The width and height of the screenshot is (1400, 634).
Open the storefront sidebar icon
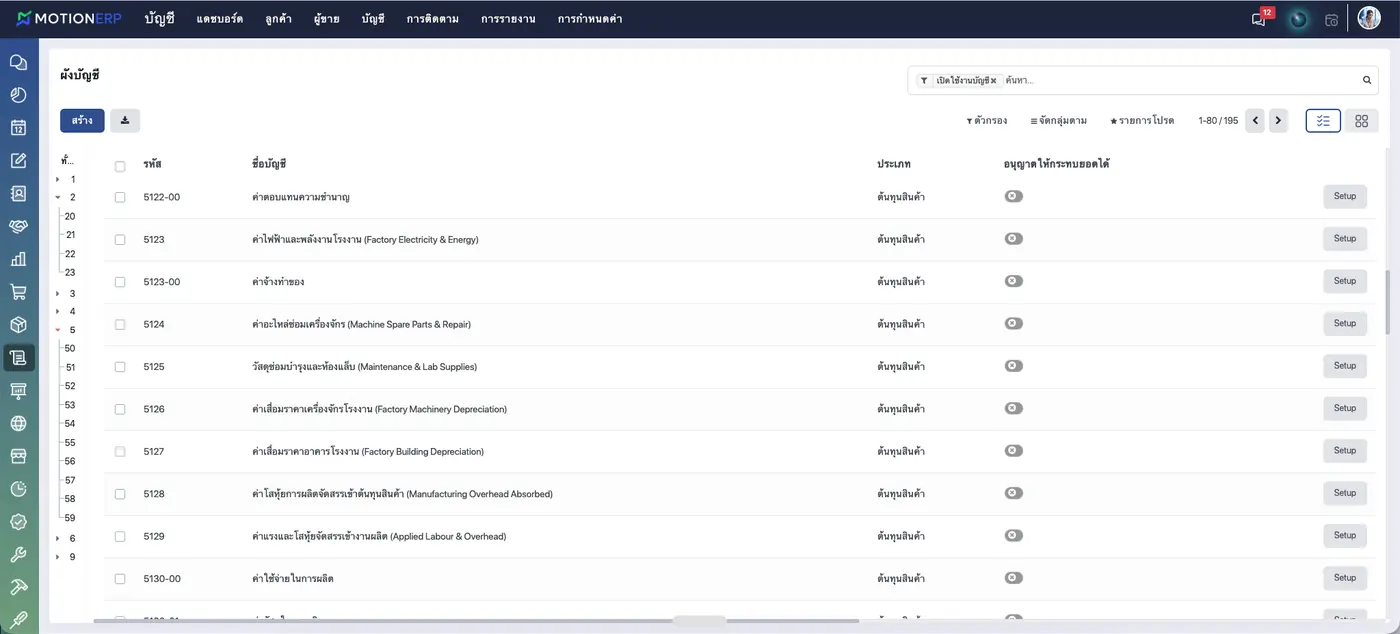coord(18,456)
